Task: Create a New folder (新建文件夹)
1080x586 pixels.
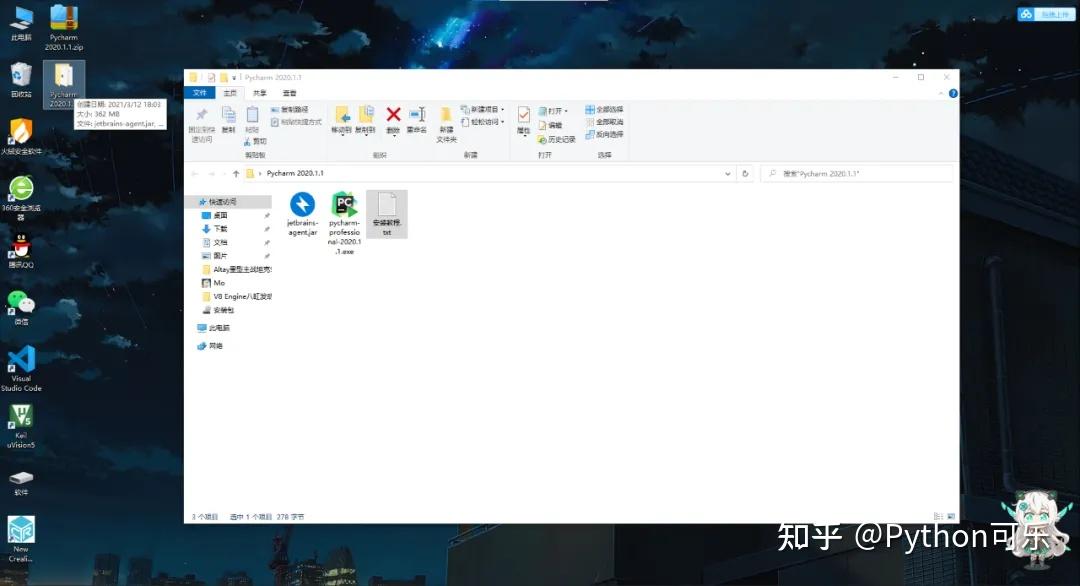Action: tap(446, 125)
